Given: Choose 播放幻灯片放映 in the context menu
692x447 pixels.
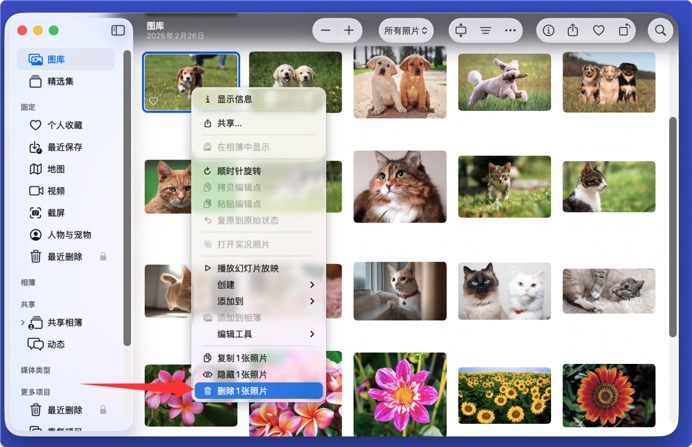Looking at the screenshot, I should coord(259,268).
